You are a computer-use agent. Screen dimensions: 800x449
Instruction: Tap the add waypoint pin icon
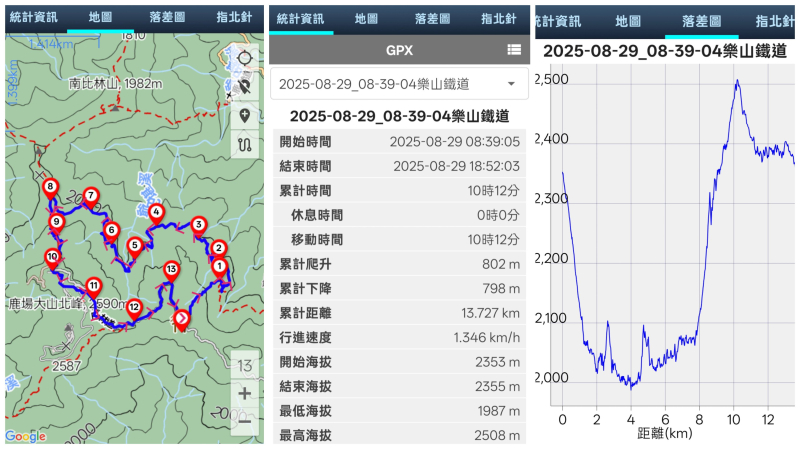point(245,116)
